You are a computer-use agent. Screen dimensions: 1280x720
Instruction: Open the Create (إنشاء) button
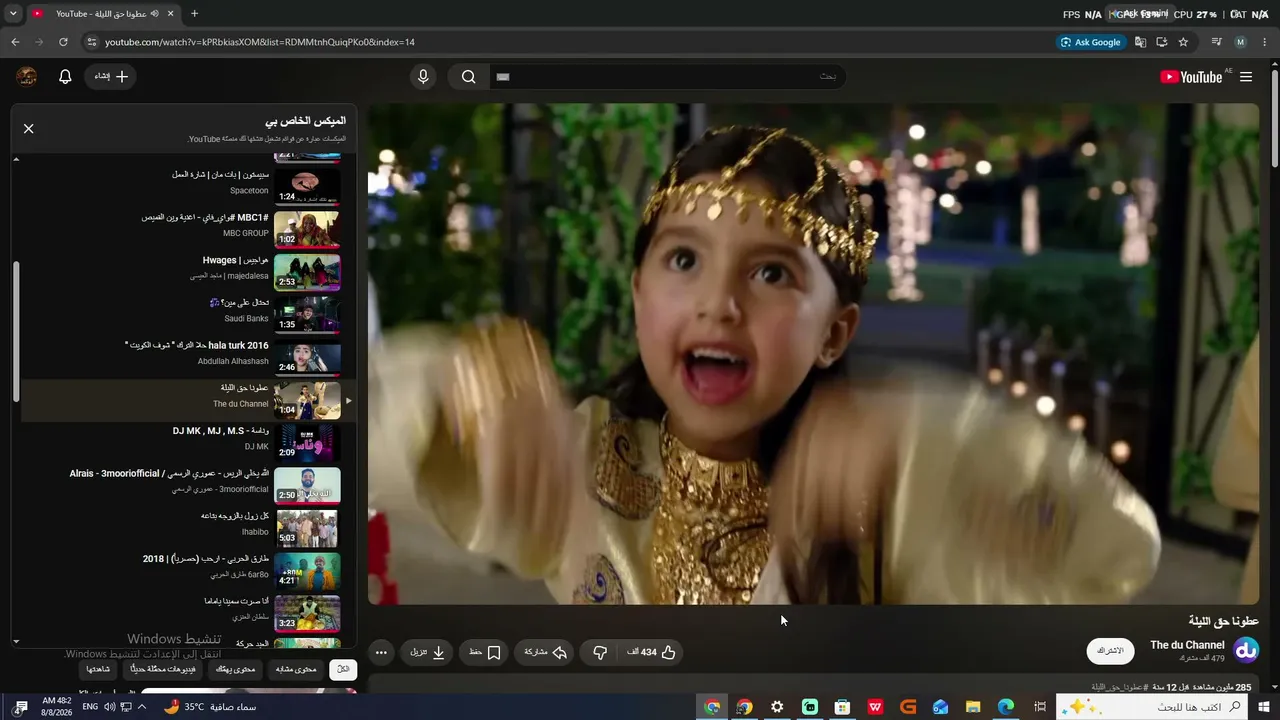(x=111, y=77)
